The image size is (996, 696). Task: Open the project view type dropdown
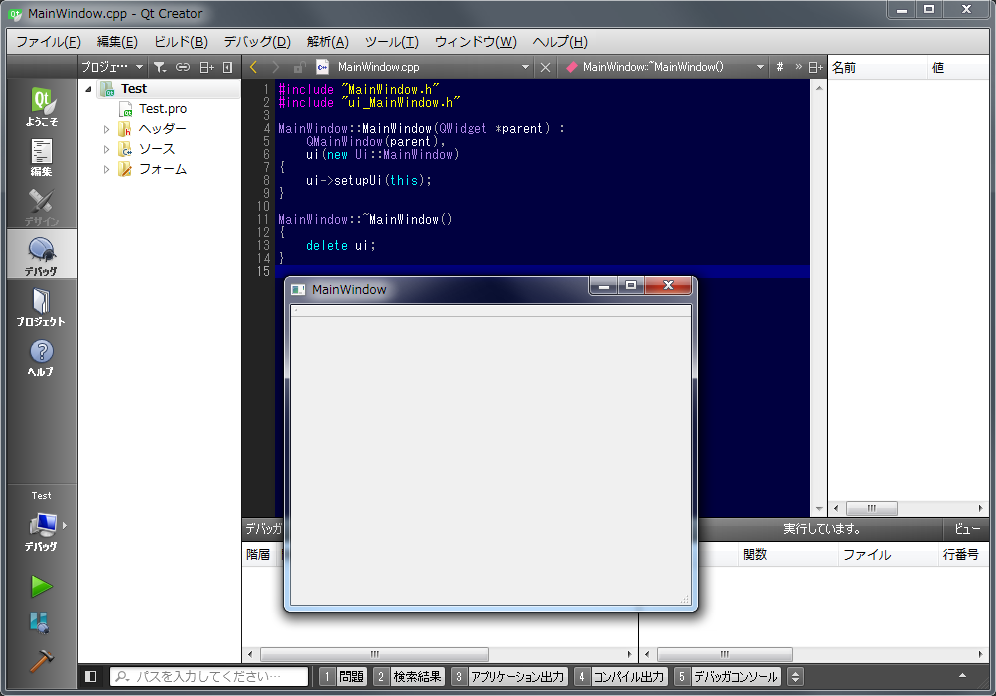pos(112,67)
